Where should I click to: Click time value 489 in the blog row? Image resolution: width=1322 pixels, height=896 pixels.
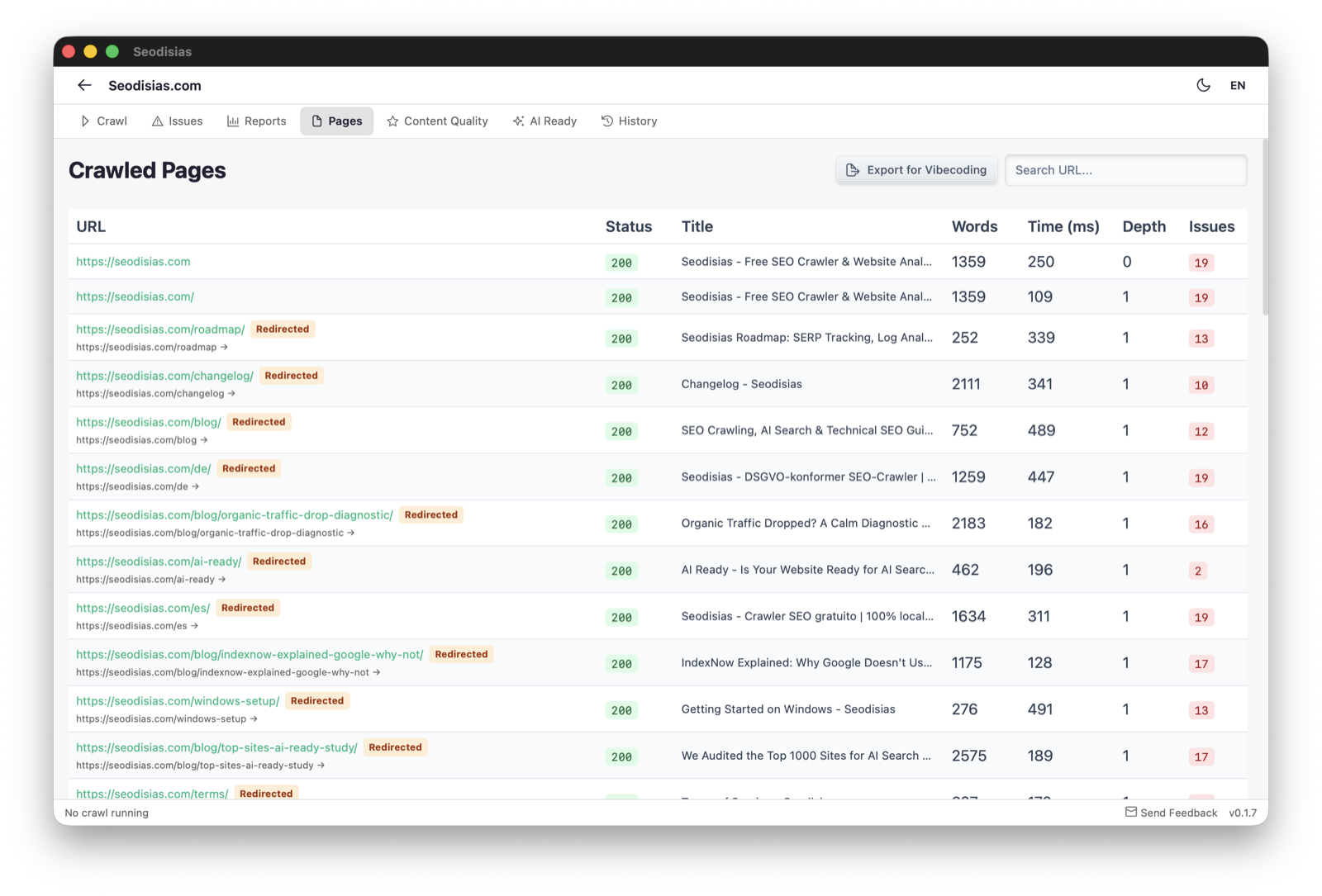coord(1041,430)
